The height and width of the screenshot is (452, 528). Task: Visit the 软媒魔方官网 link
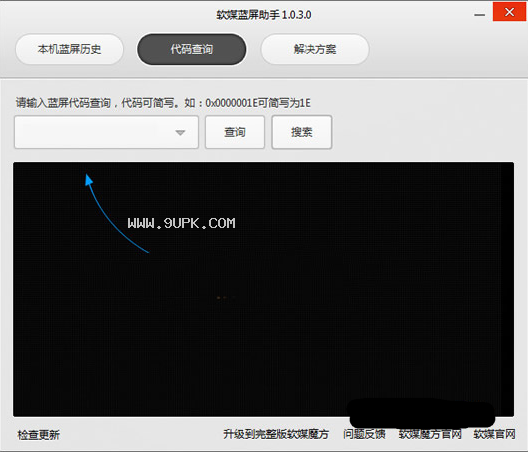(x=430, y=434)
